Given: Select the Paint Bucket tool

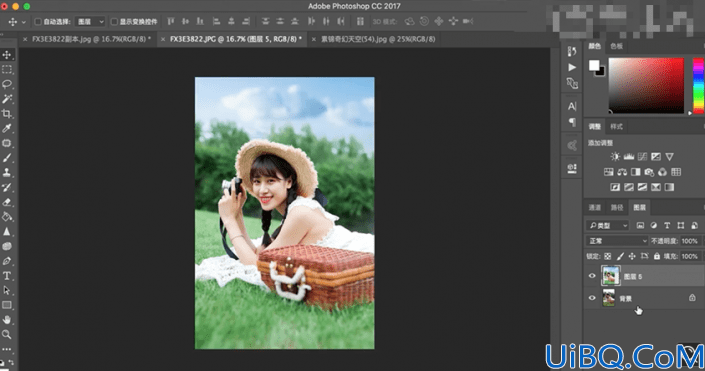Looking at the screenshot, I should pyautogui.click(x=7, y=217).
